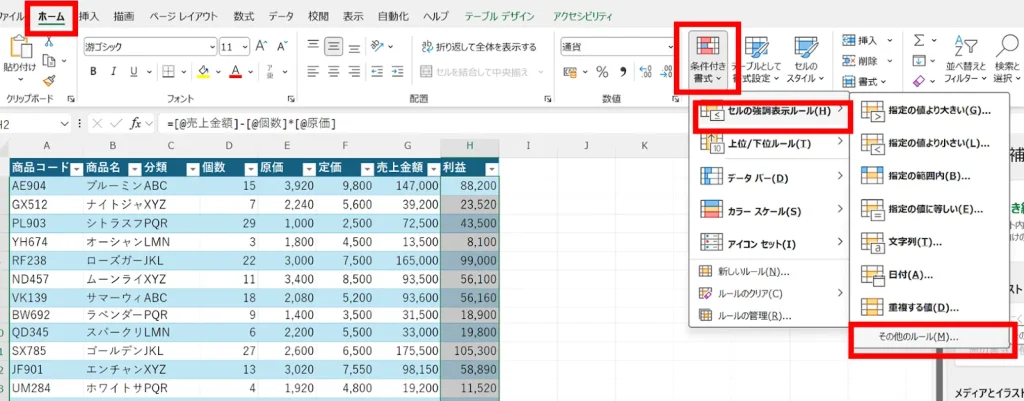The width and height of the screenshot is (1024, 401).
Task: Click the Bold formatting button
Action: [93, 71]
